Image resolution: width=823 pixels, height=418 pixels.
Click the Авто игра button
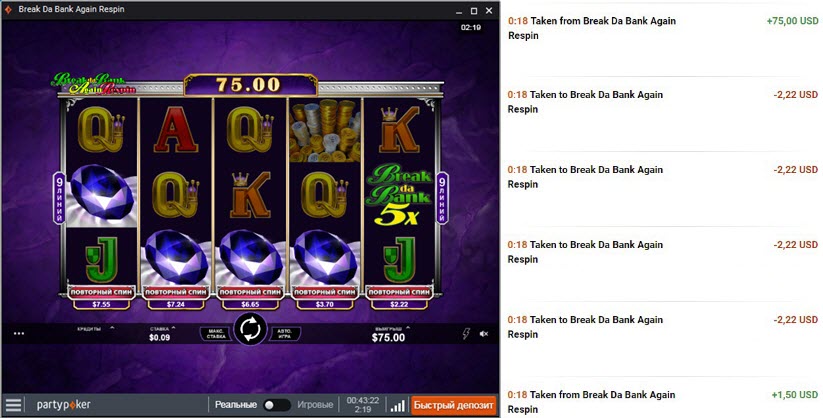pos(285,333)
